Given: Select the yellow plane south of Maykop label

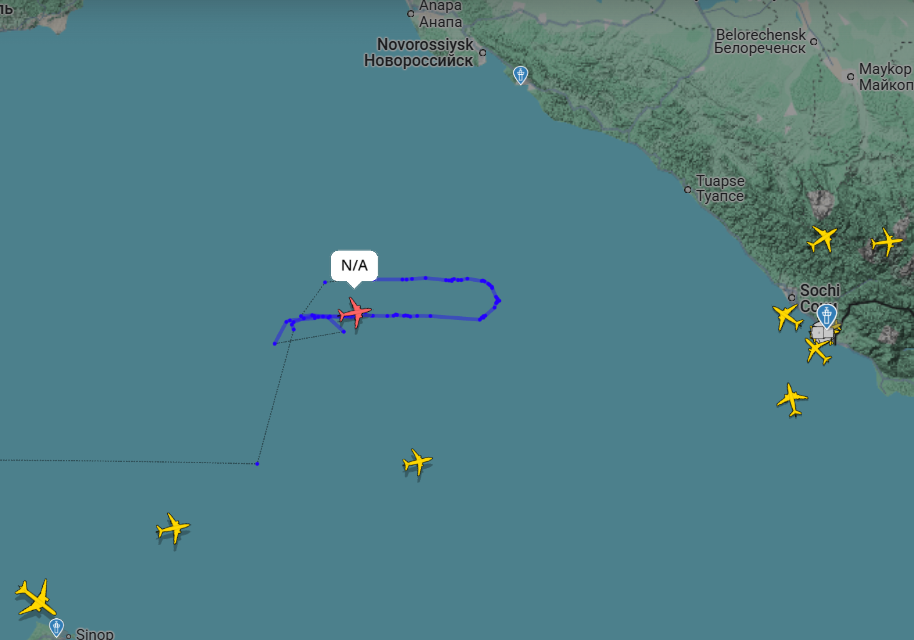Looking at the screenshot, I should 886,241.
